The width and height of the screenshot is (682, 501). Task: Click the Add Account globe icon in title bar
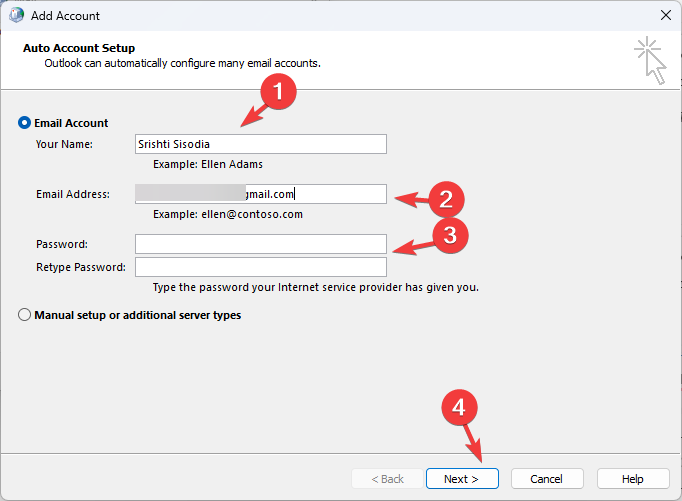17,16
